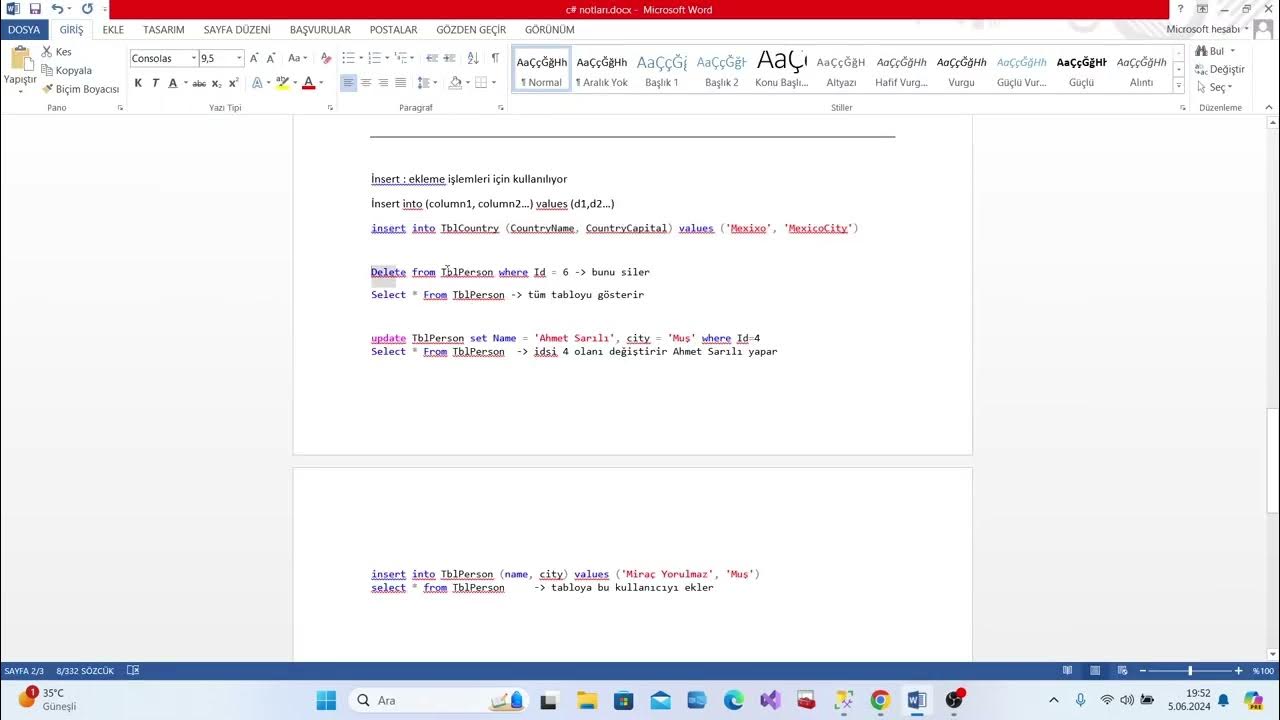
Task: Expand Seç select dropdown
Action: [x=1216, y=87]
